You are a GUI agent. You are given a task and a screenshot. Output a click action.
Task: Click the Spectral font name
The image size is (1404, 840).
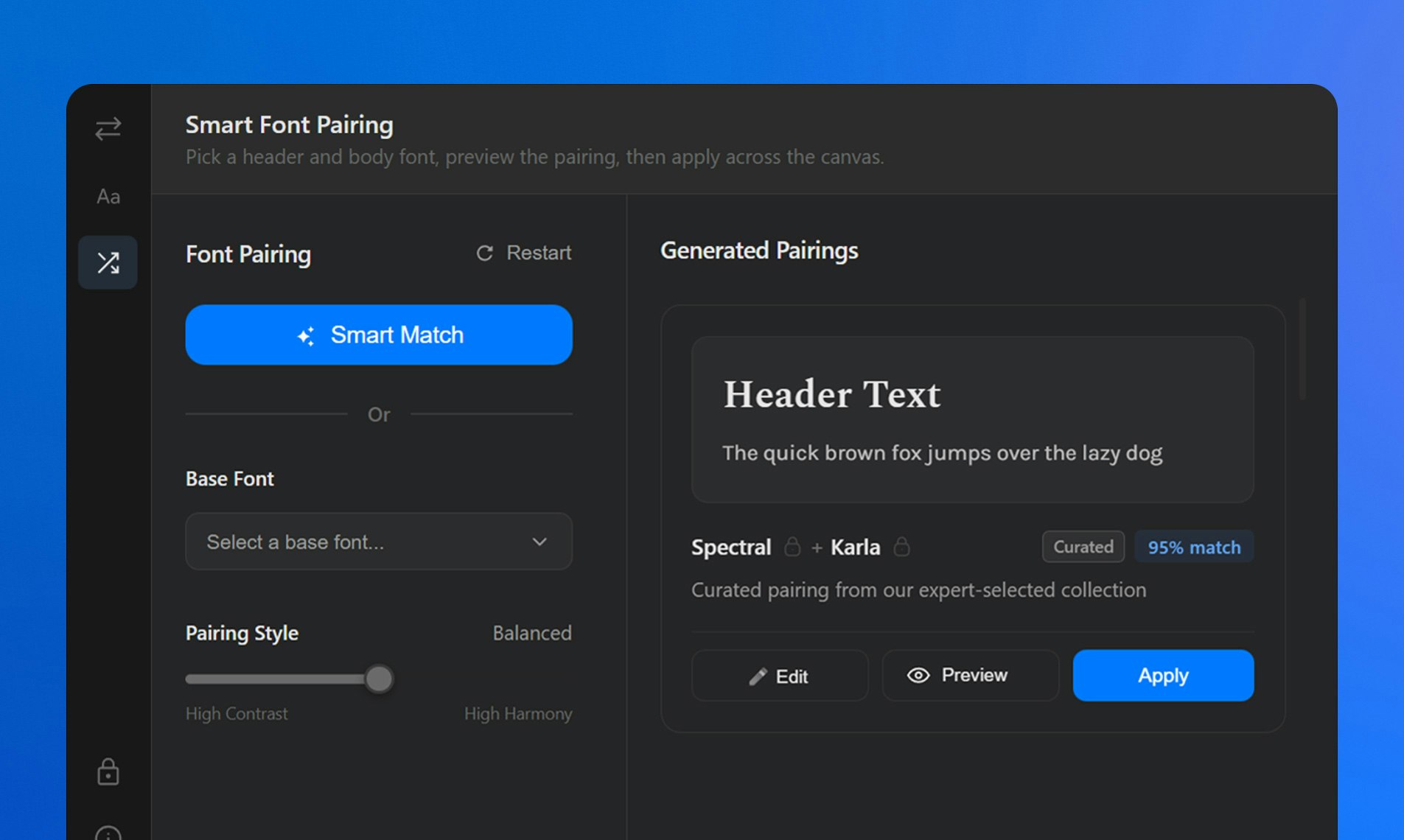pyautogui.click(x=731, y=547)
